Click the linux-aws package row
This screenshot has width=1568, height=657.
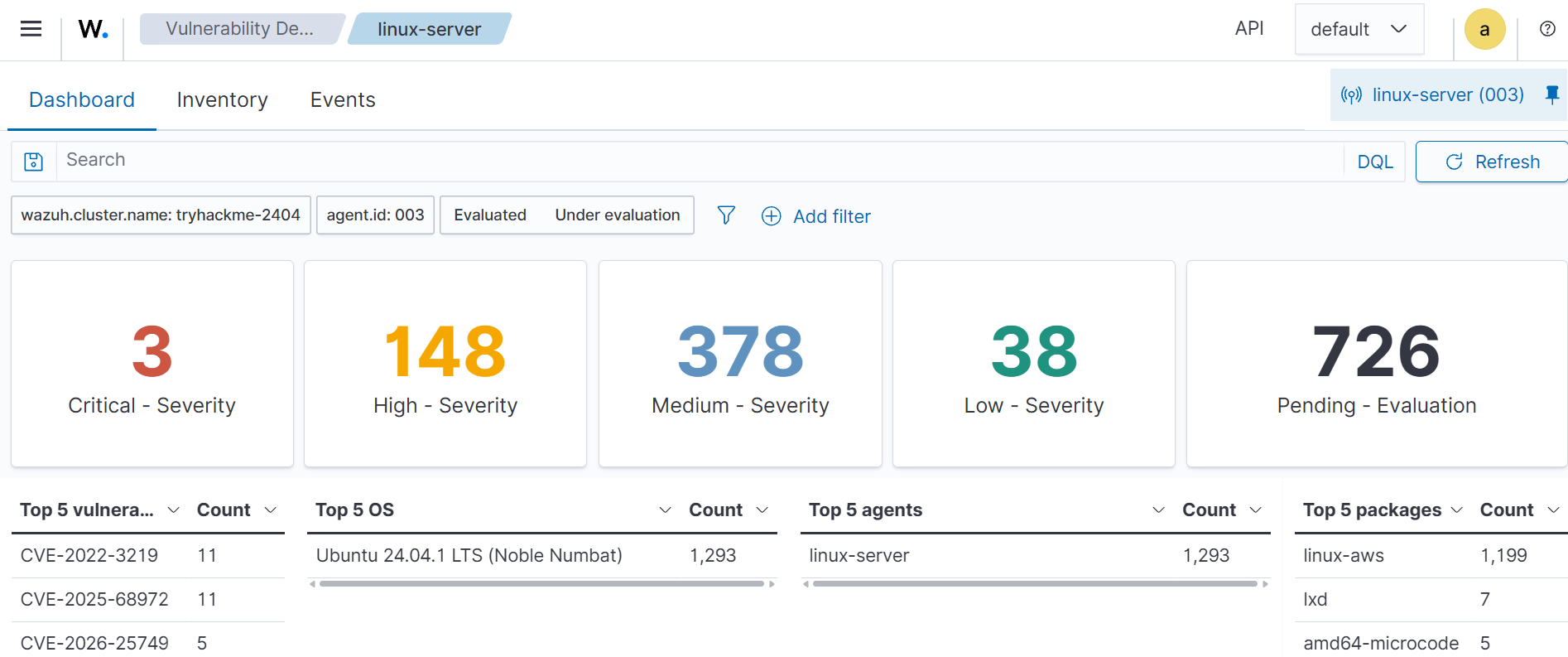(1431, 556)
